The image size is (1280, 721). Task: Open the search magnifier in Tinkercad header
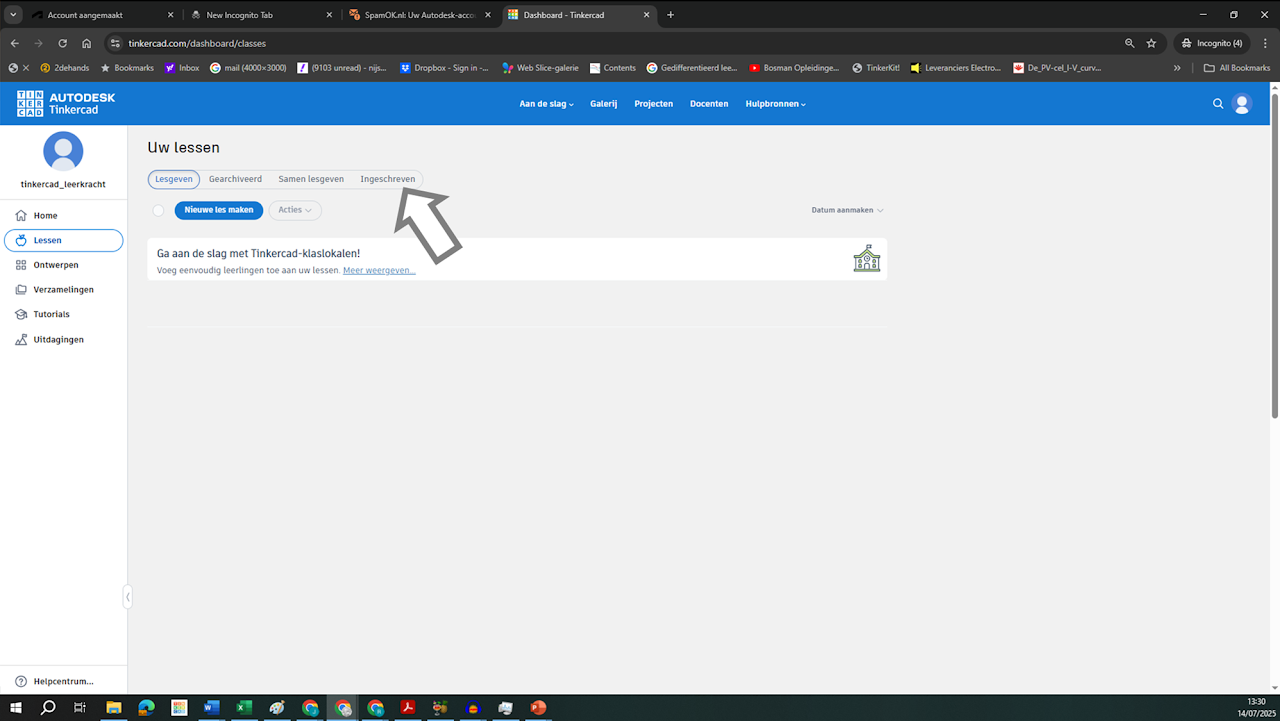1218,104
